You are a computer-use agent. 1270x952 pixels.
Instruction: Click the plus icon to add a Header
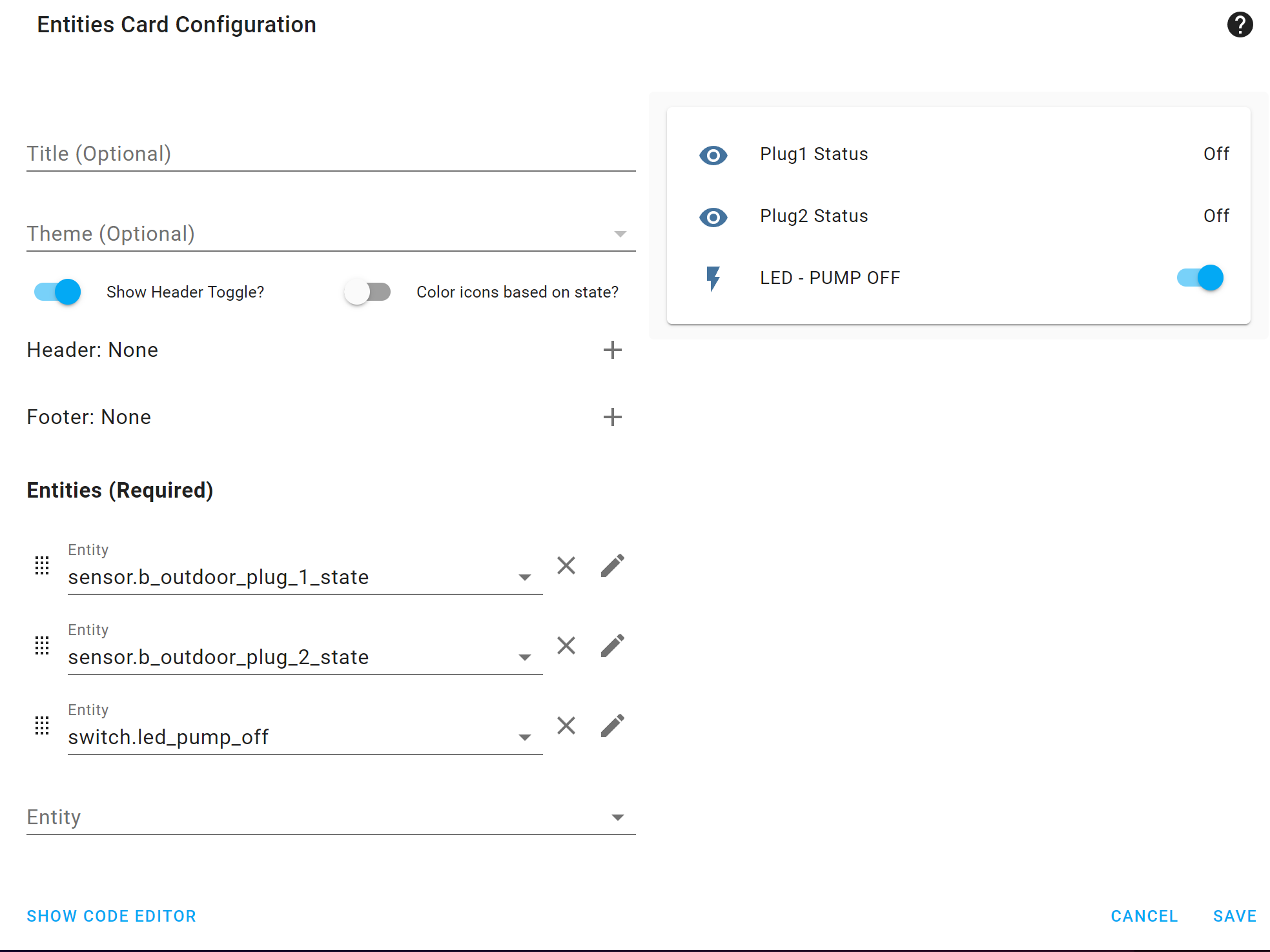click(x=612, y=350)
